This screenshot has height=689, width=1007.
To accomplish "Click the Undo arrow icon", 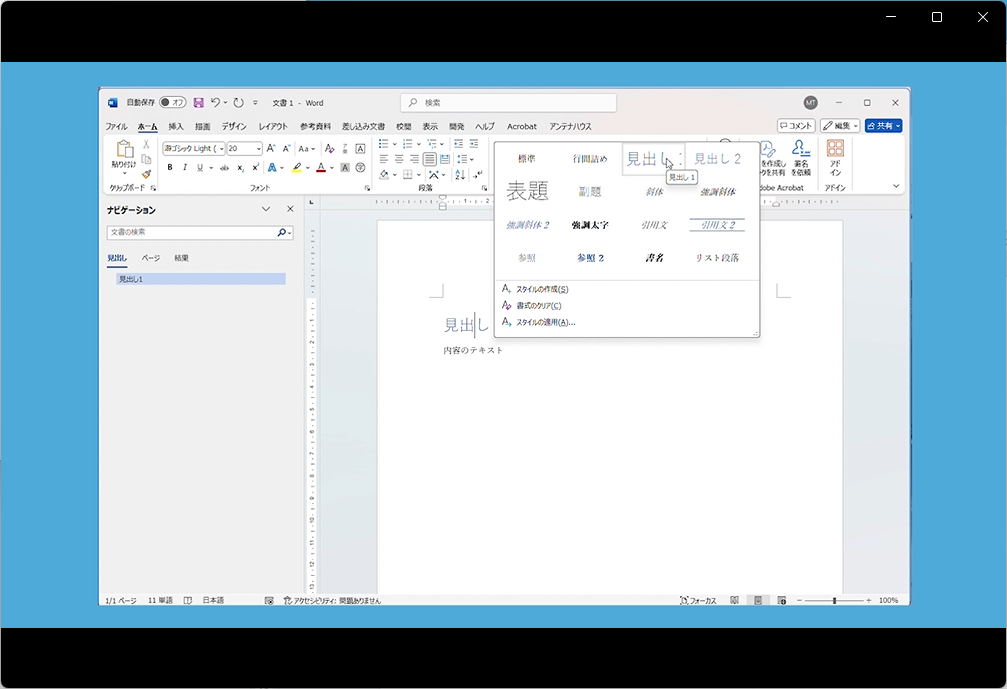I will coord(215,103).
